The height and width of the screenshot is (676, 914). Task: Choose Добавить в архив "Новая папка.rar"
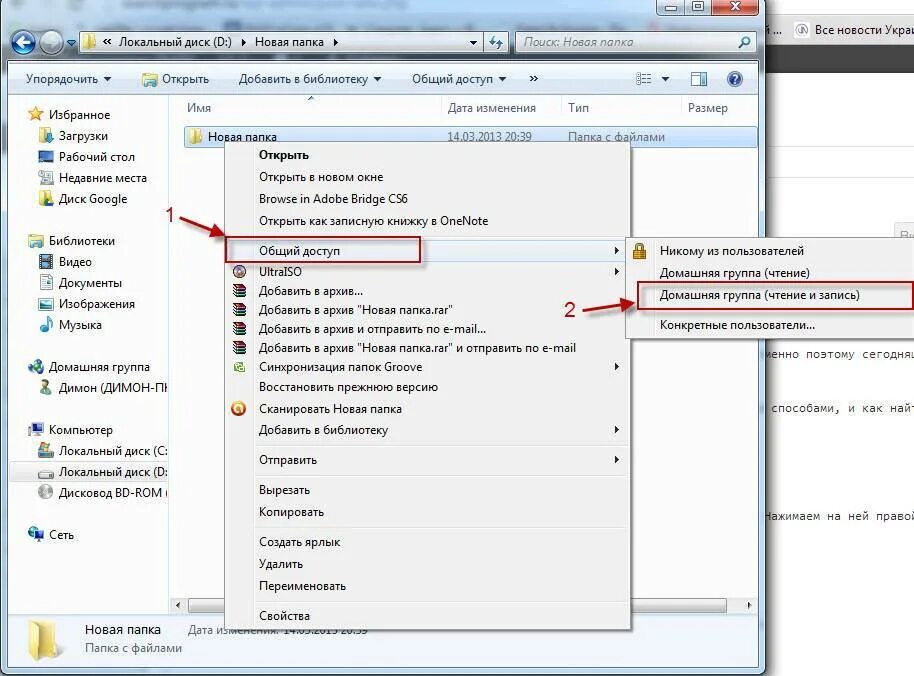356,310
